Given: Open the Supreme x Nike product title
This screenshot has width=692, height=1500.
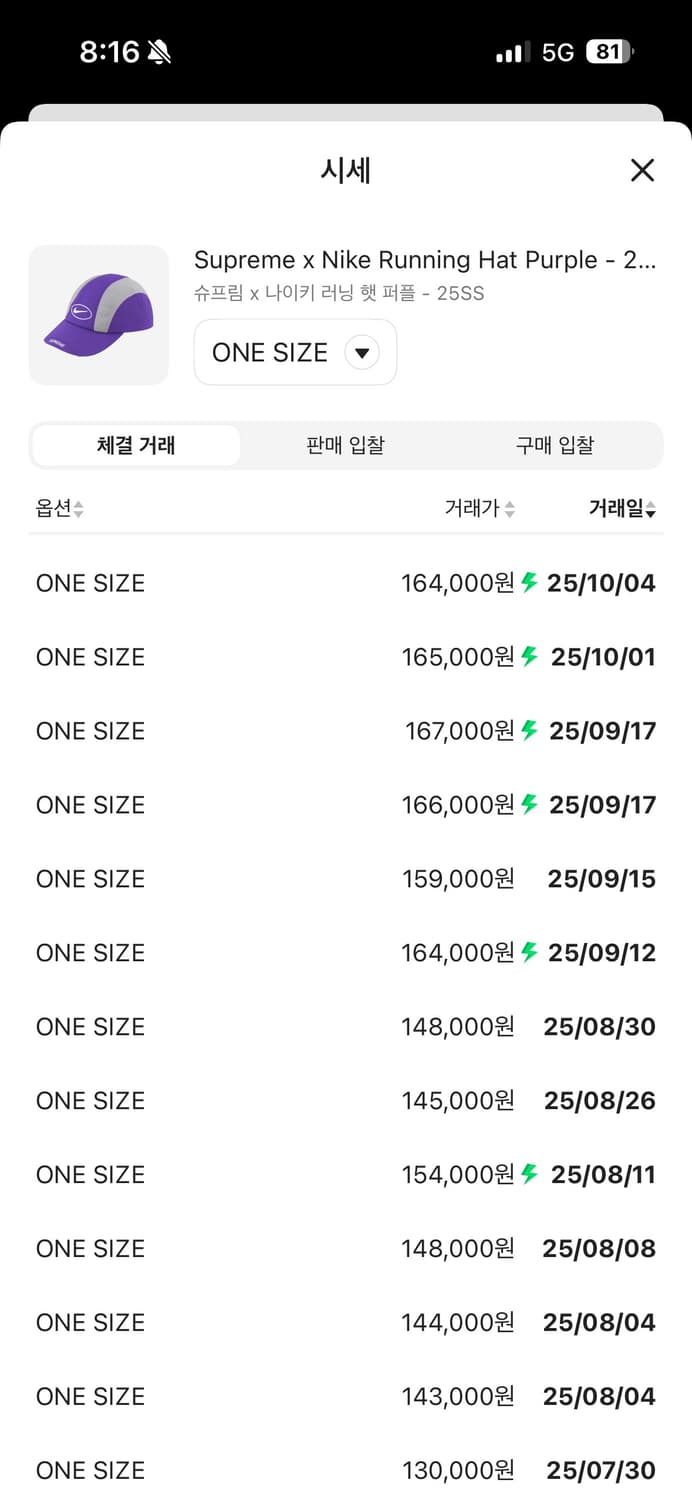Looking at the screenshot, I should click(x=425, y=260).
